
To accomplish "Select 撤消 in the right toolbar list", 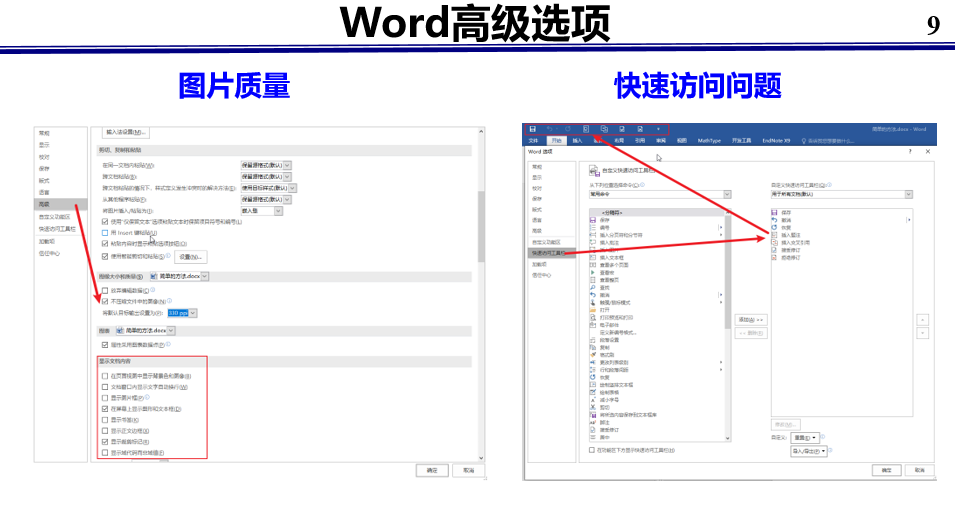I will point(782,220).
